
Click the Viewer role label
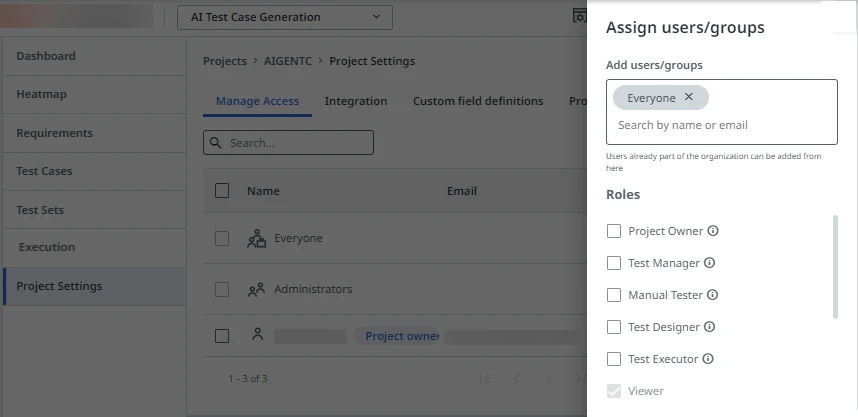(646, 391)
